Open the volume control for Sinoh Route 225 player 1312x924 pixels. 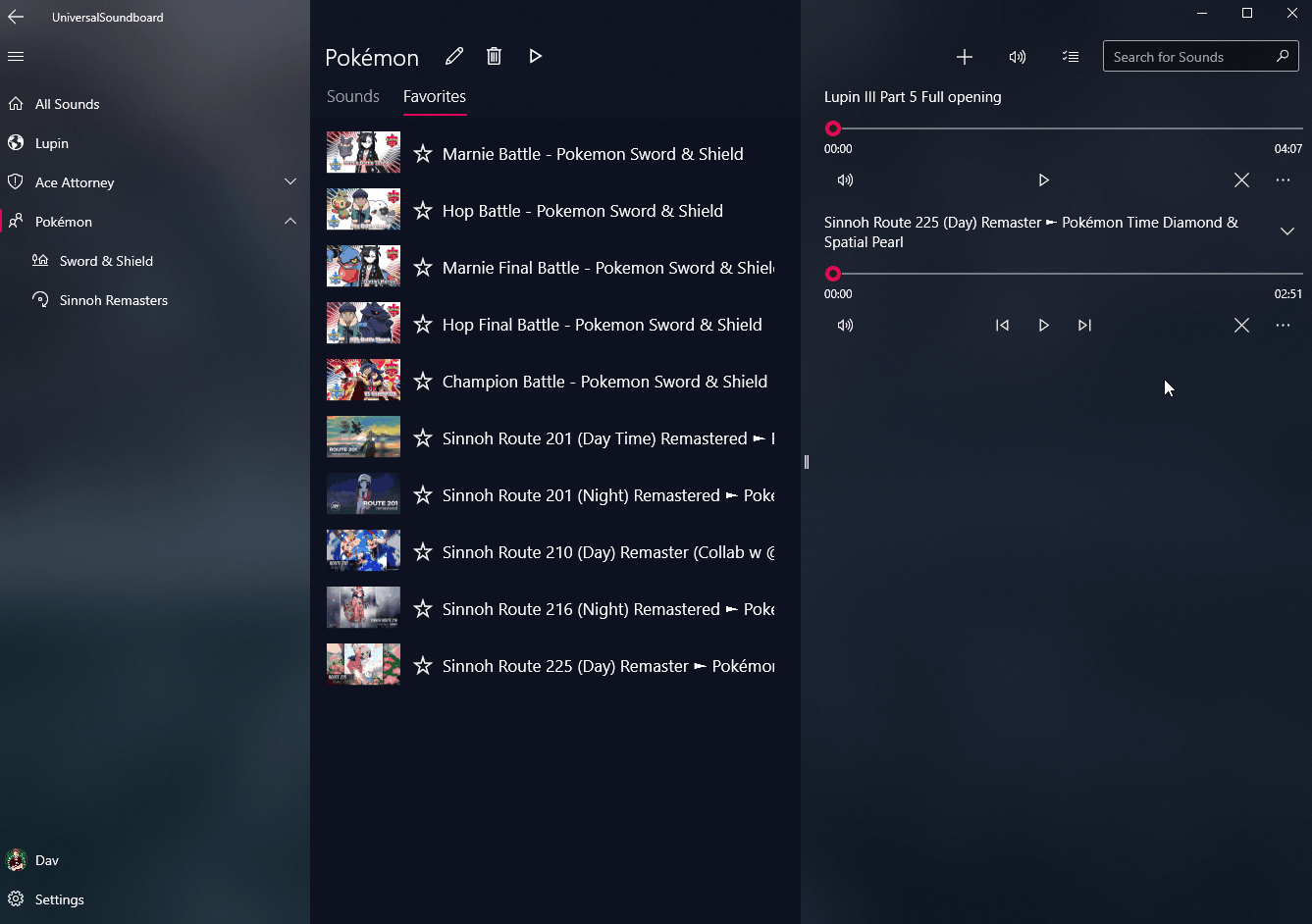pyautogui.click(x=845, y=326)
